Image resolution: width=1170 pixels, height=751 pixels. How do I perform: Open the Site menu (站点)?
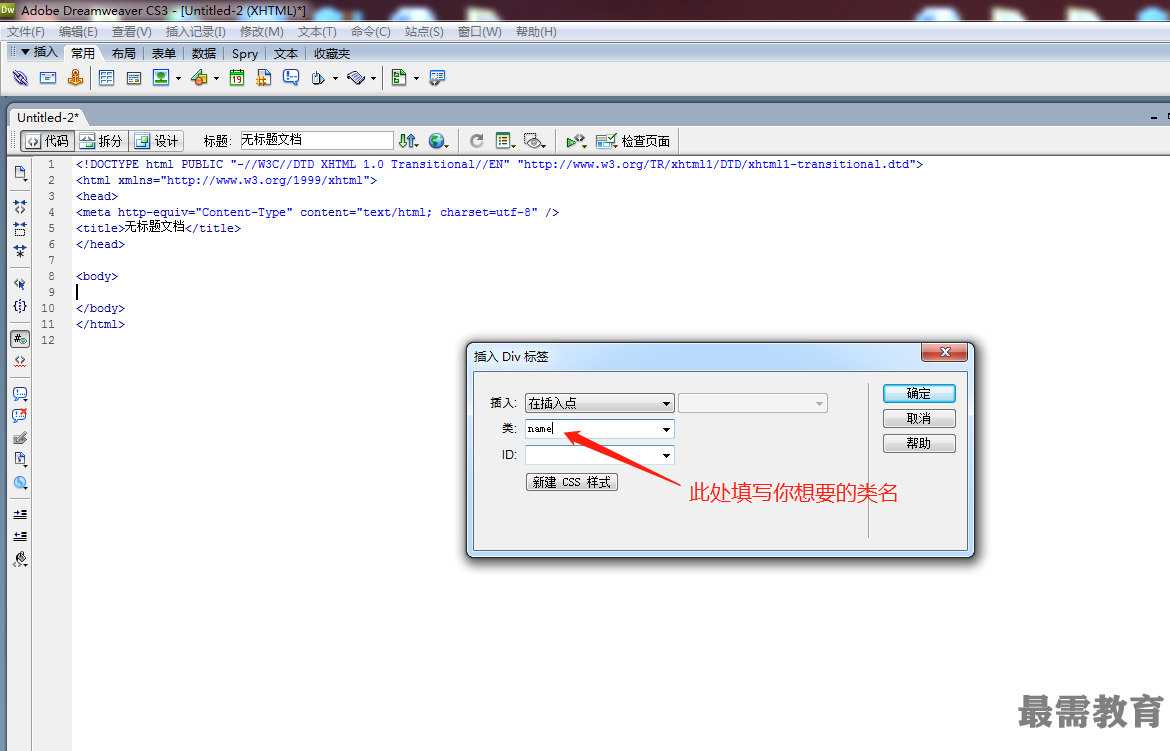[424, 31]
